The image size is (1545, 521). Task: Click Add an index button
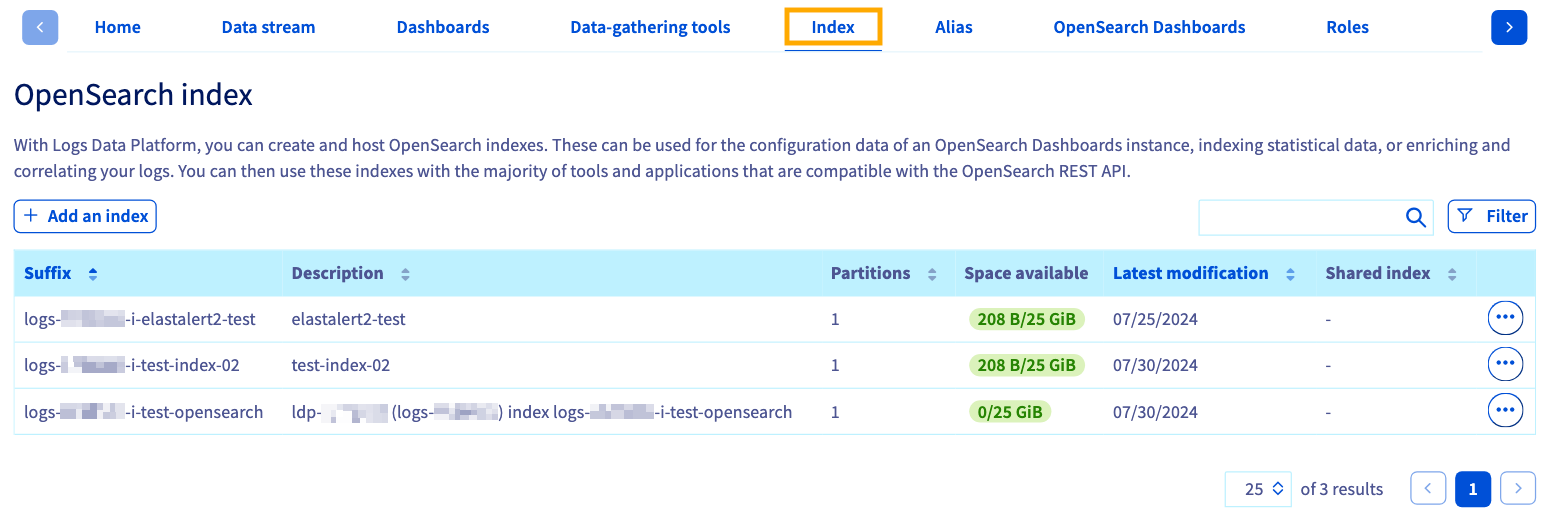[85, 216]
